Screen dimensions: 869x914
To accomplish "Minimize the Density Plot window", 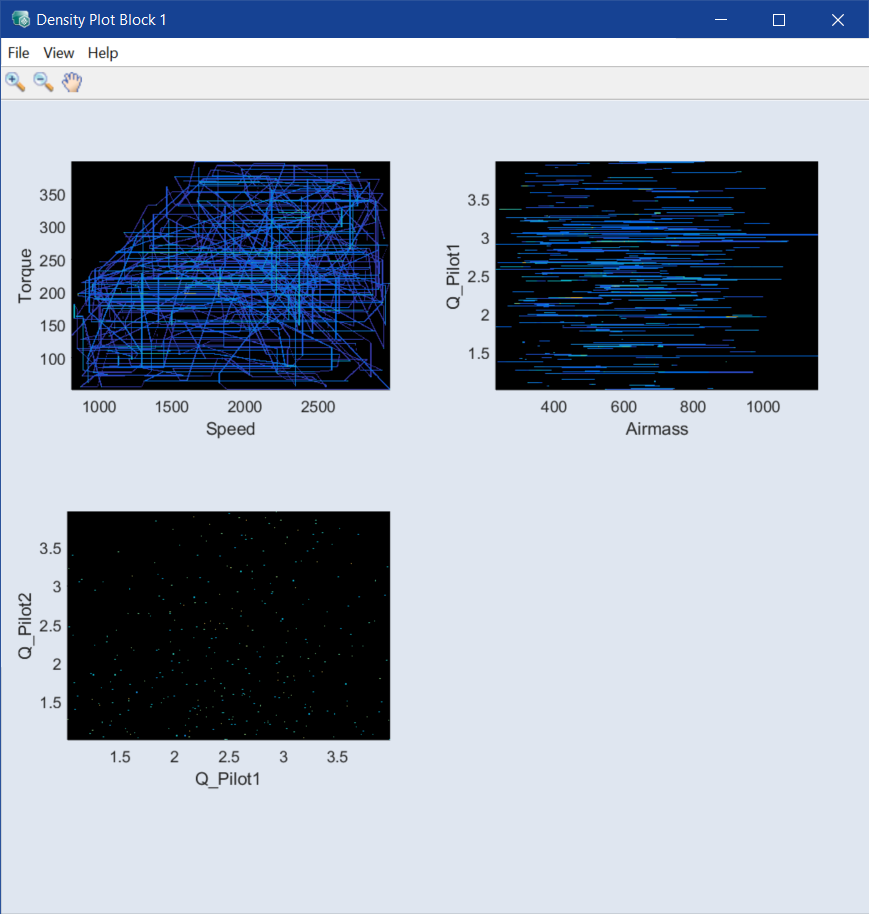I will click(720, 19).
